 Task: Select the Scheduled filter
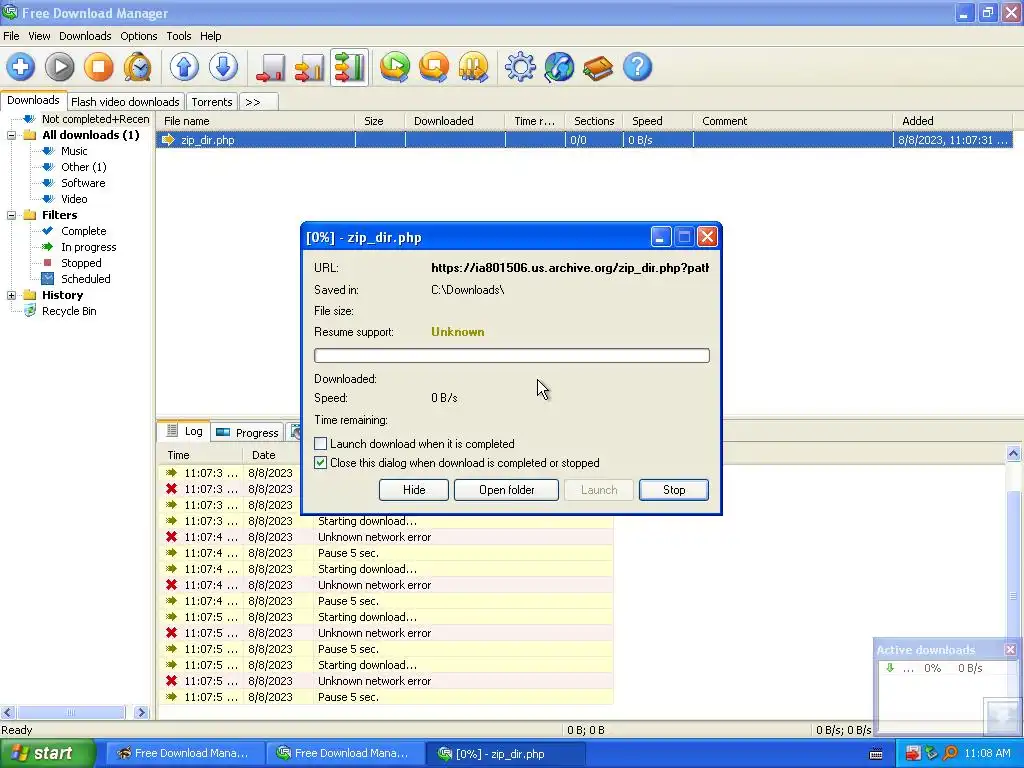(x=86, y=279)
